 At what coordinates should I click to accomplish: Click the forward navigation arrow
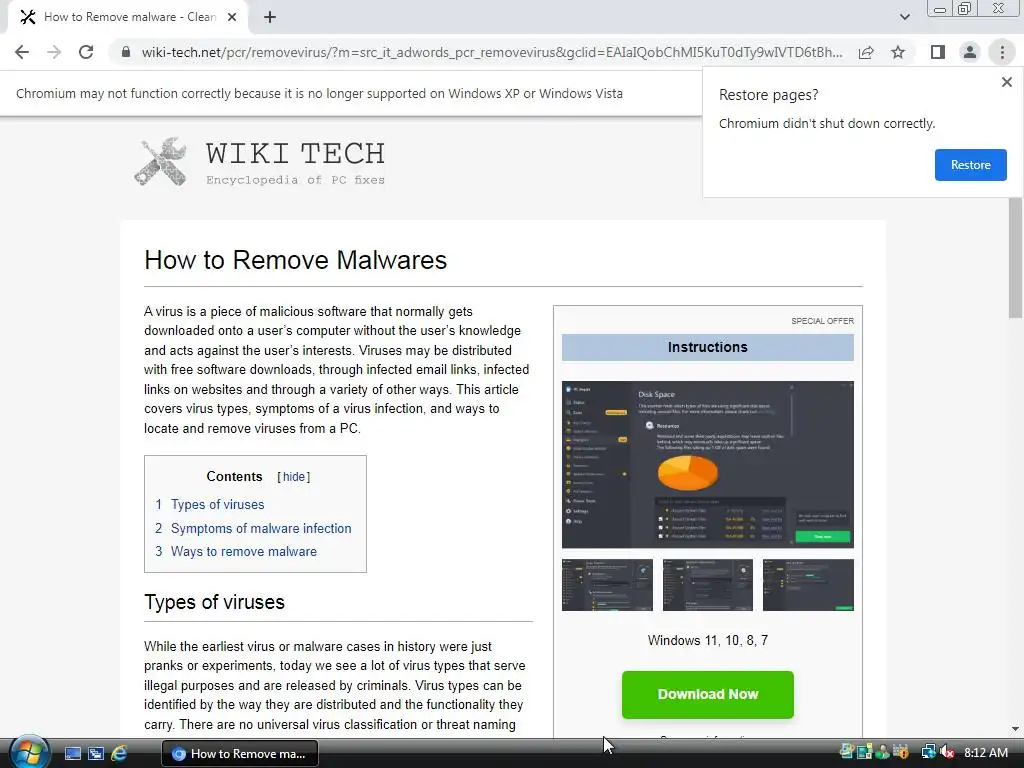coord(54,52)
